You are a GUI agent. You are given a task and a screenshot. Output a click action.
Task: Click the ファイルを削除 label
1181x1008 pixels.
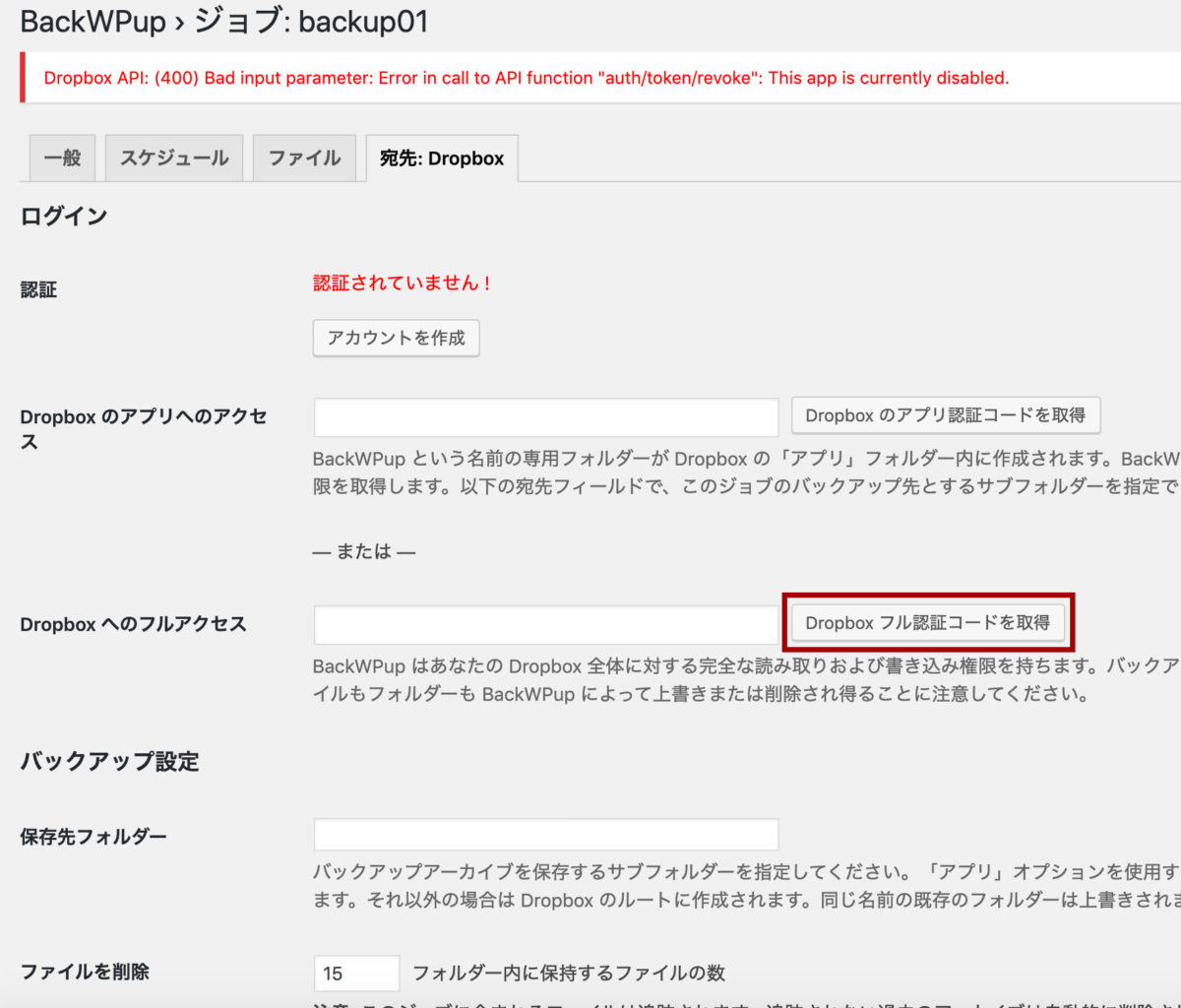(85, 972)
